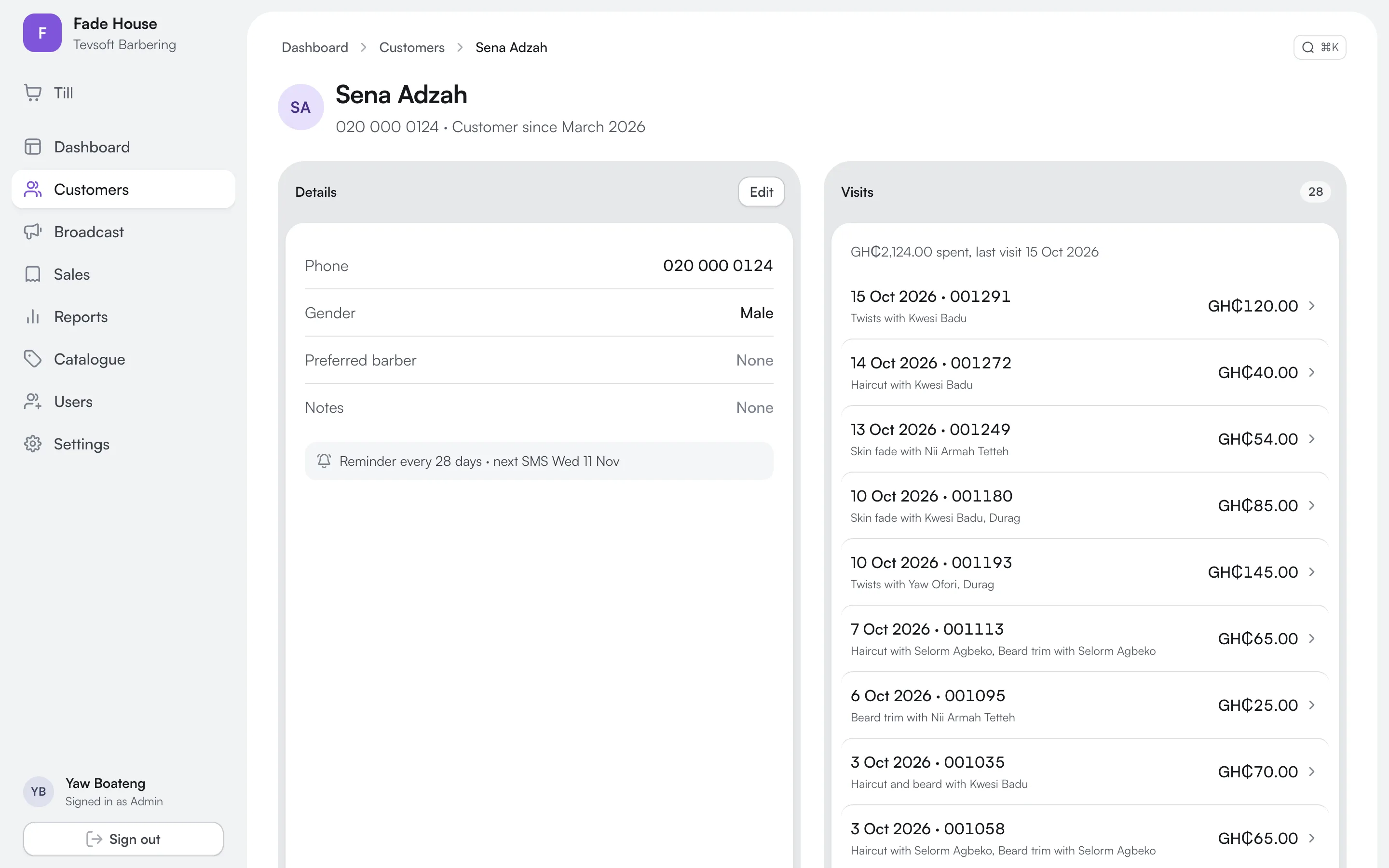
Task: Open the ⌘K search box
Action: [1320, 48]
